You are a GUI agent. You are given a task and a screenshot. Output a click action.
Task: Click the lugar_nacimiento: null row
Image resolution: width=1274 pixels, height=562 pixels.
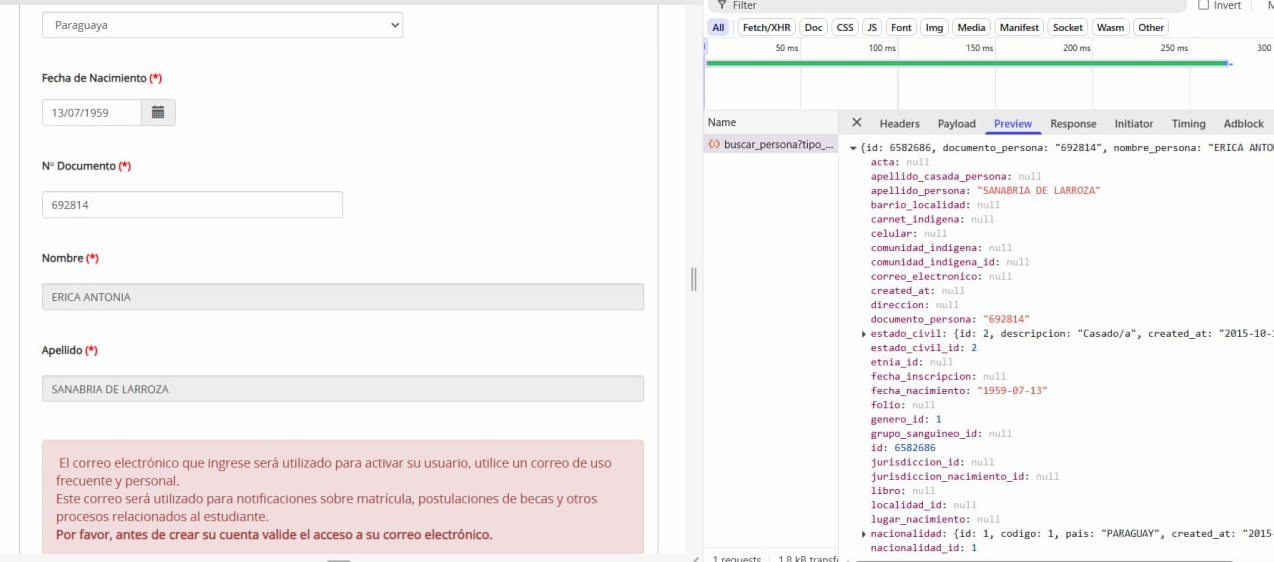[935, 520]
